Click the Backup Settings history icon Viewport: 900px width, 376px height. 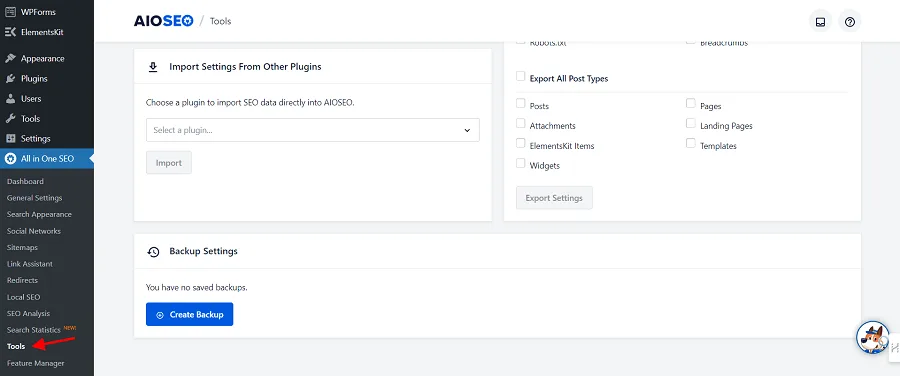[x=153, y=252]
